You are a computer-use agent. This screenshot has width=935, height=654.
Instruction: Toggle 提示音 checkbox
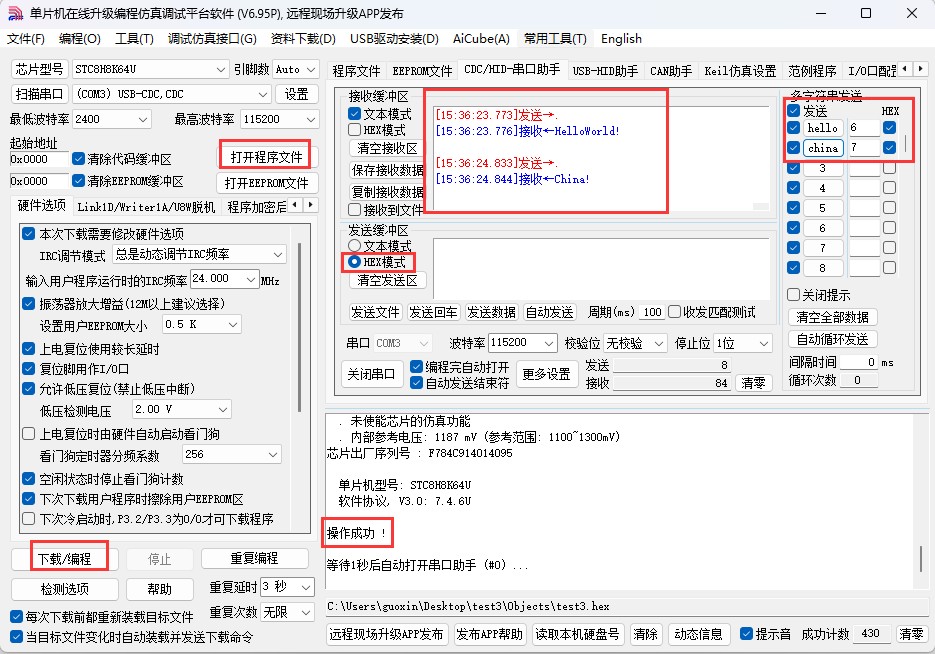[x=746, y=634]
